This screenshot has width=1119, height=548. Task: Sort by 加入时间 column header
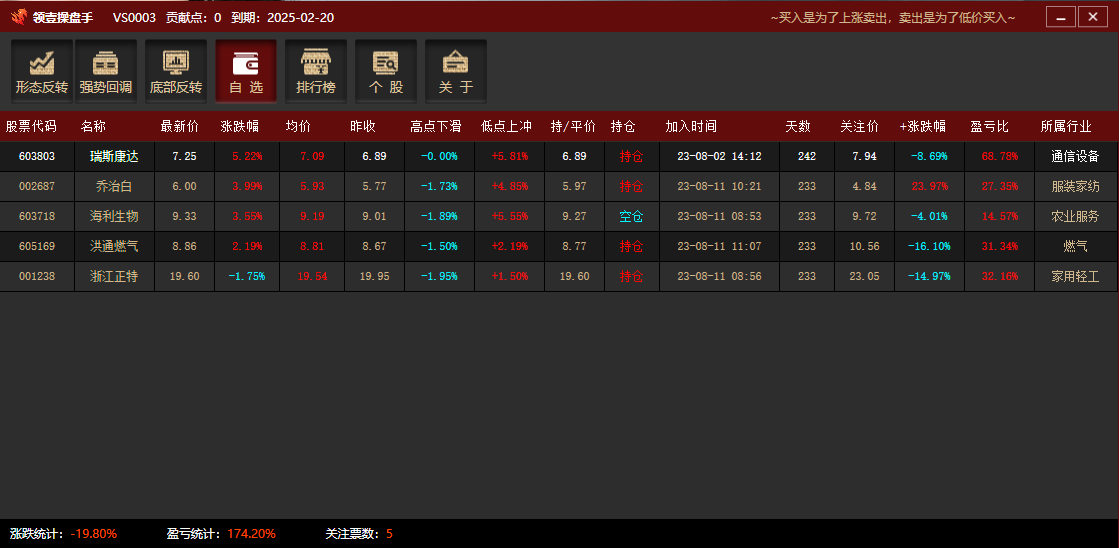point(691,127)
